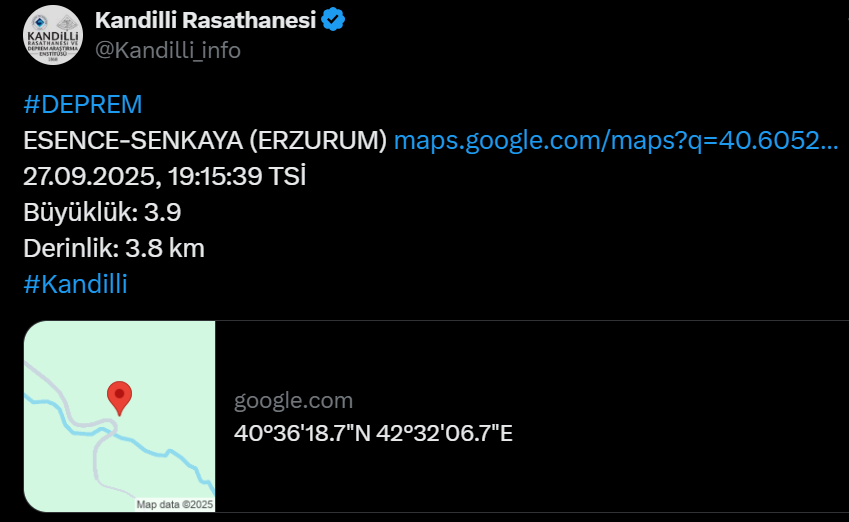The image size is (849, 522).
Task: Open the #DEPREM hashtag
Action: (83, 105)
